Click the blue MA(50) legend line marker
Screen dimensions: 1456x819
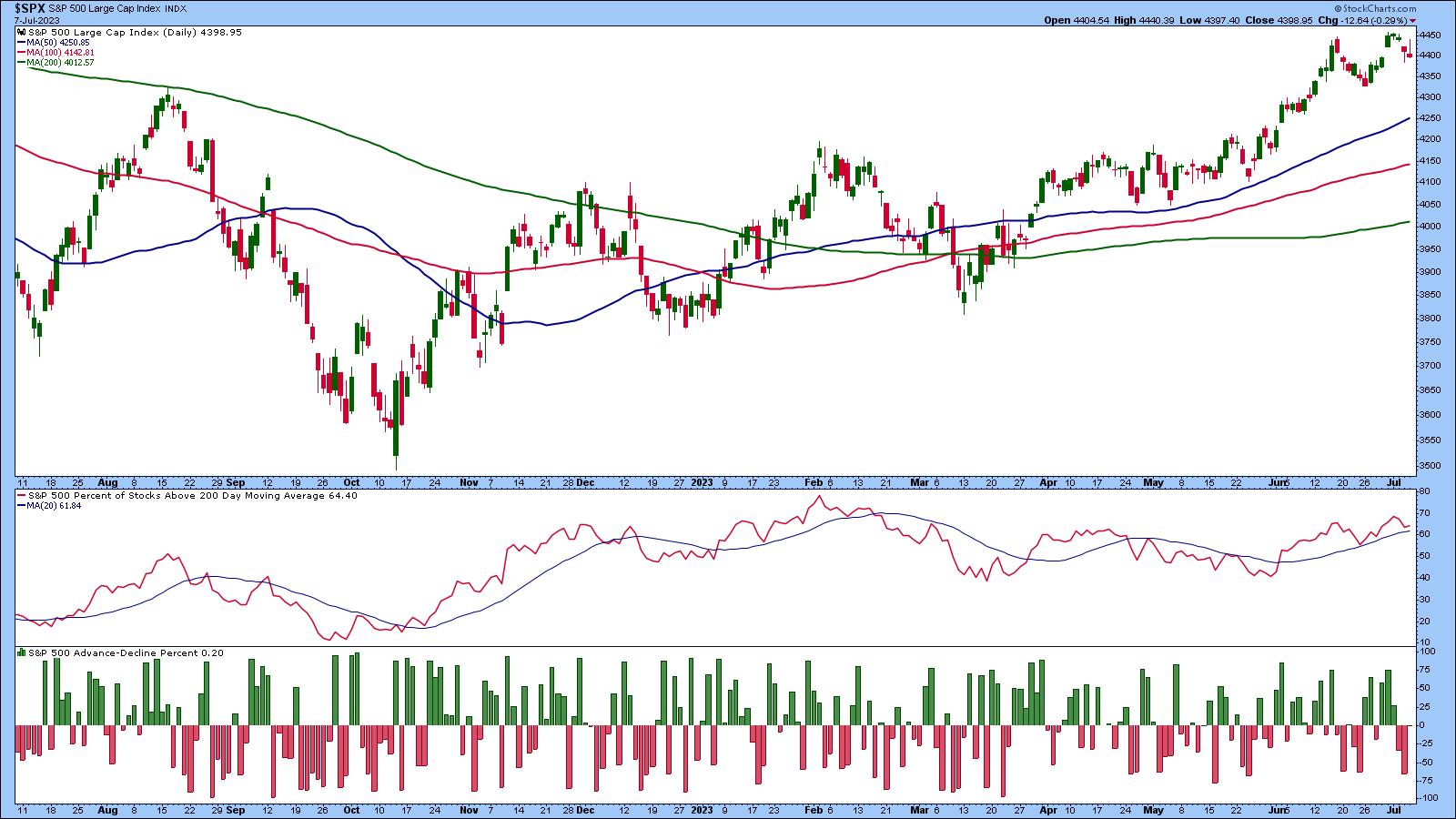click(x=21, y=43)
